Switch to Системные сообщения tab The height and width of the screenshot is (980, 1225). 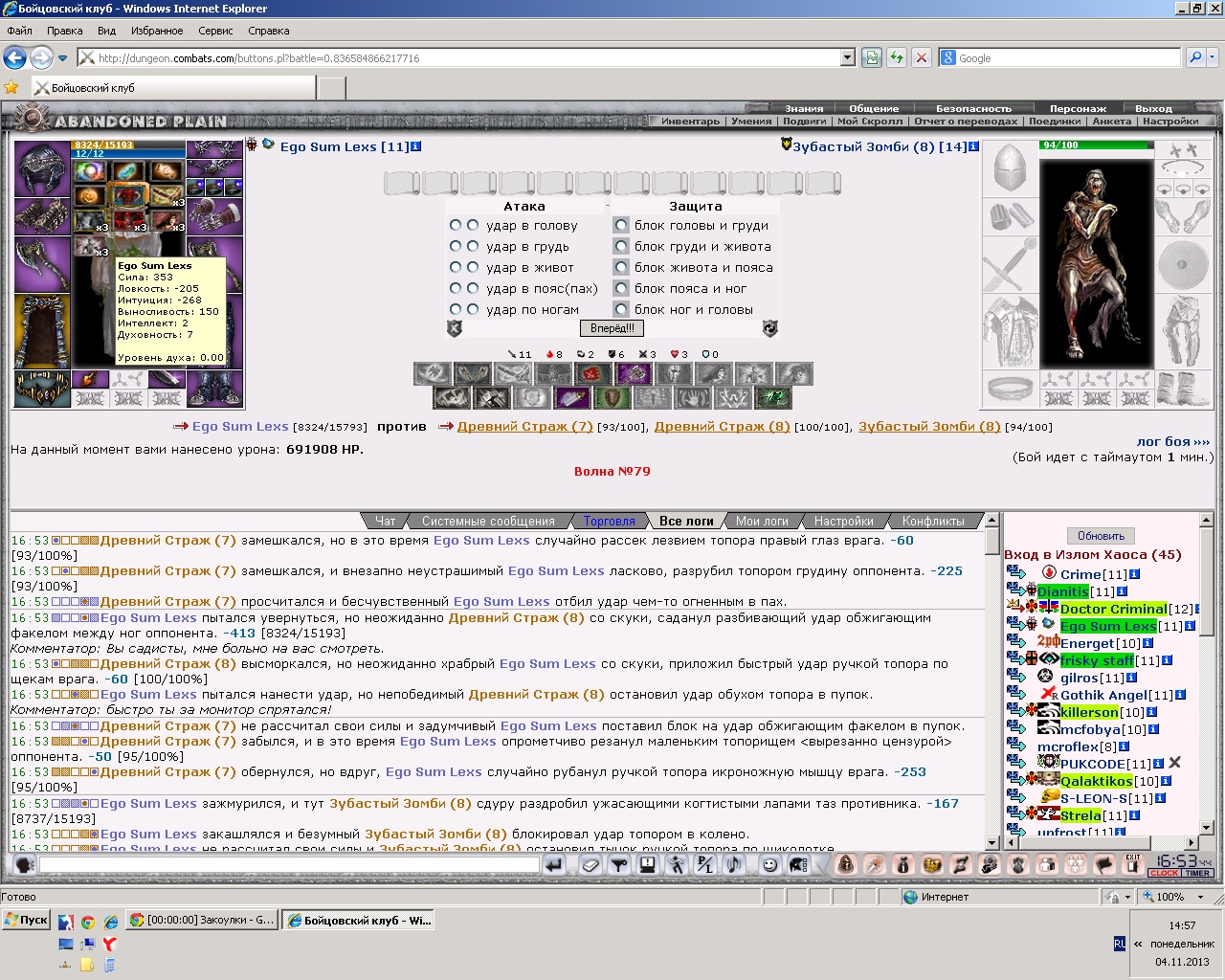[x=488, y=521]
